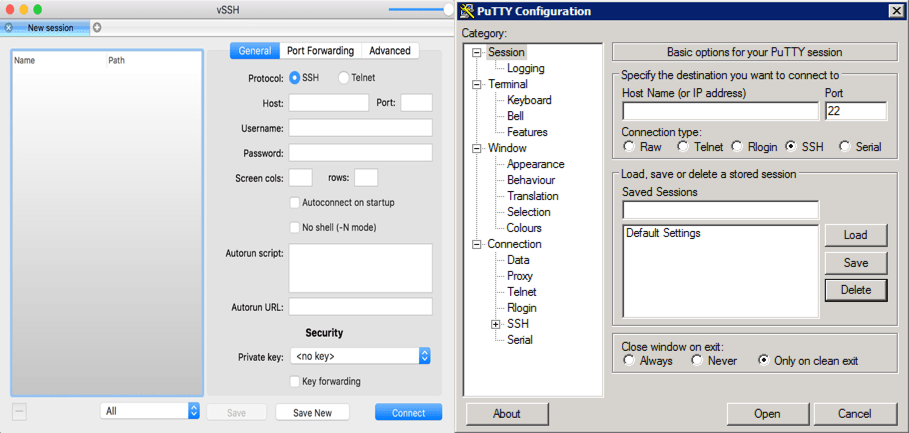909x433 pixels.
Task: Select Telnet connection type in PuTTY
Action: [x=683, y=147]
